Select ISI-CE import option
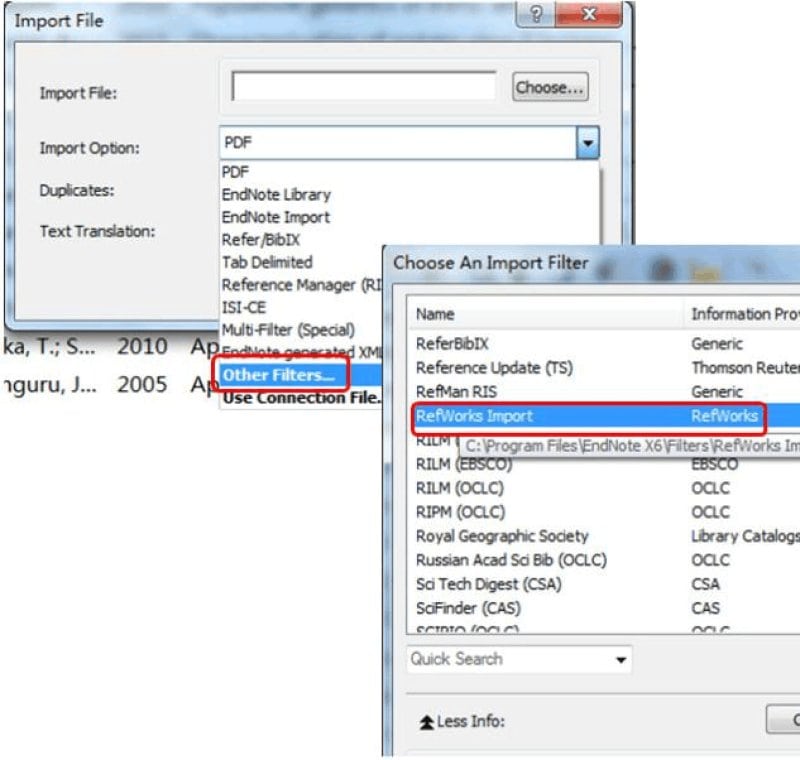This screenshot has height=760, width=800. point(244,307)
